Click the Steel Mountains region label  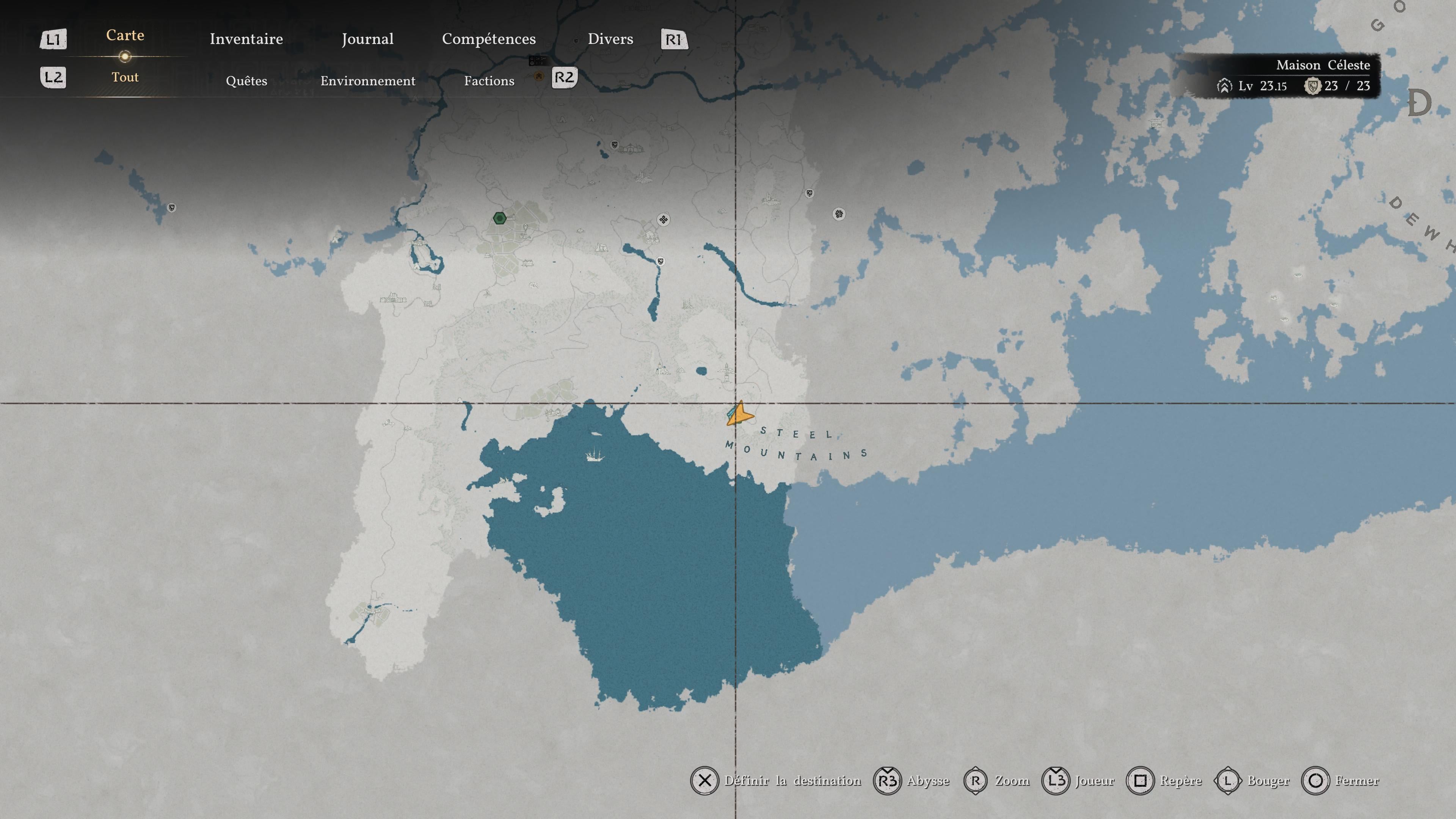pos(796,444)
